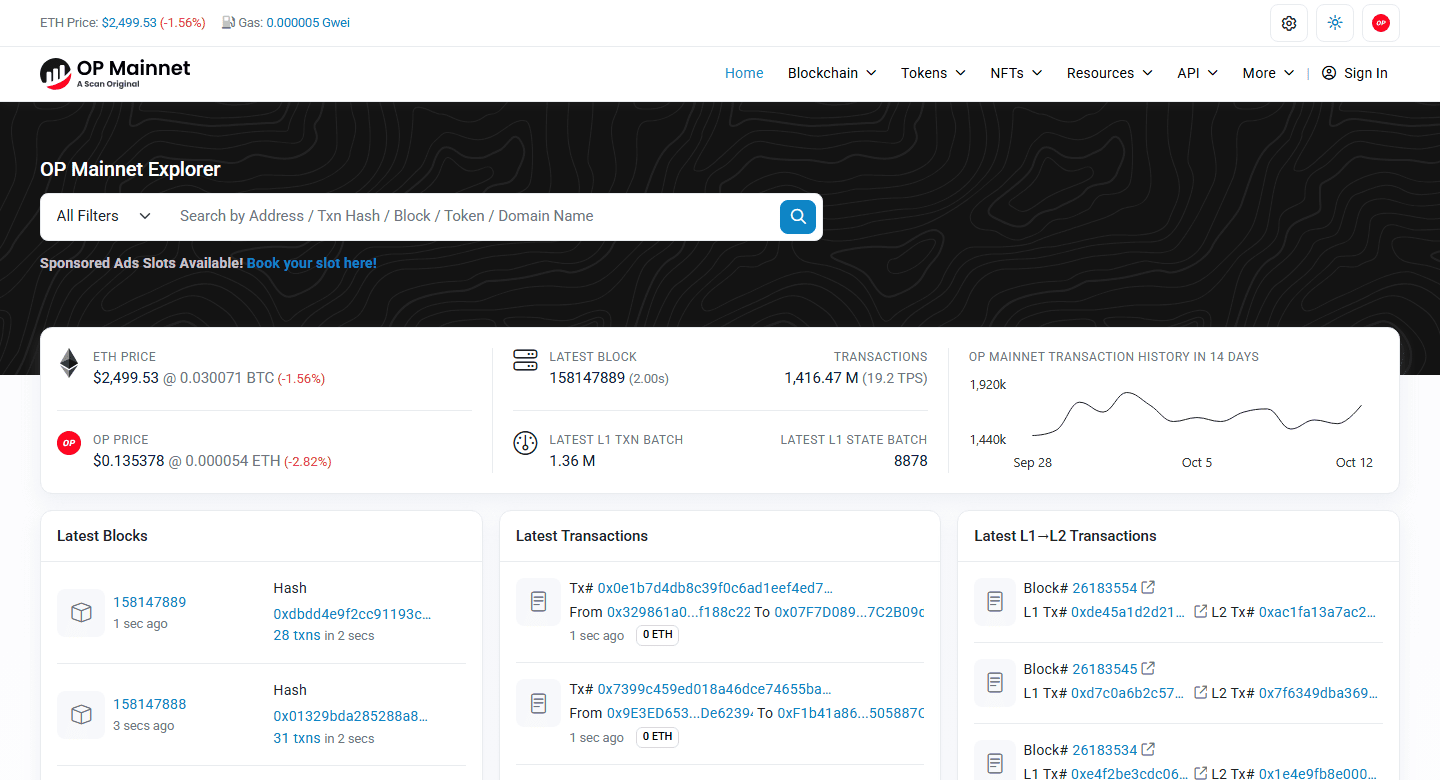Click the Gas value 0.000005 Gwei
This screenshot has height=780, width=1440.
[308, 23]
